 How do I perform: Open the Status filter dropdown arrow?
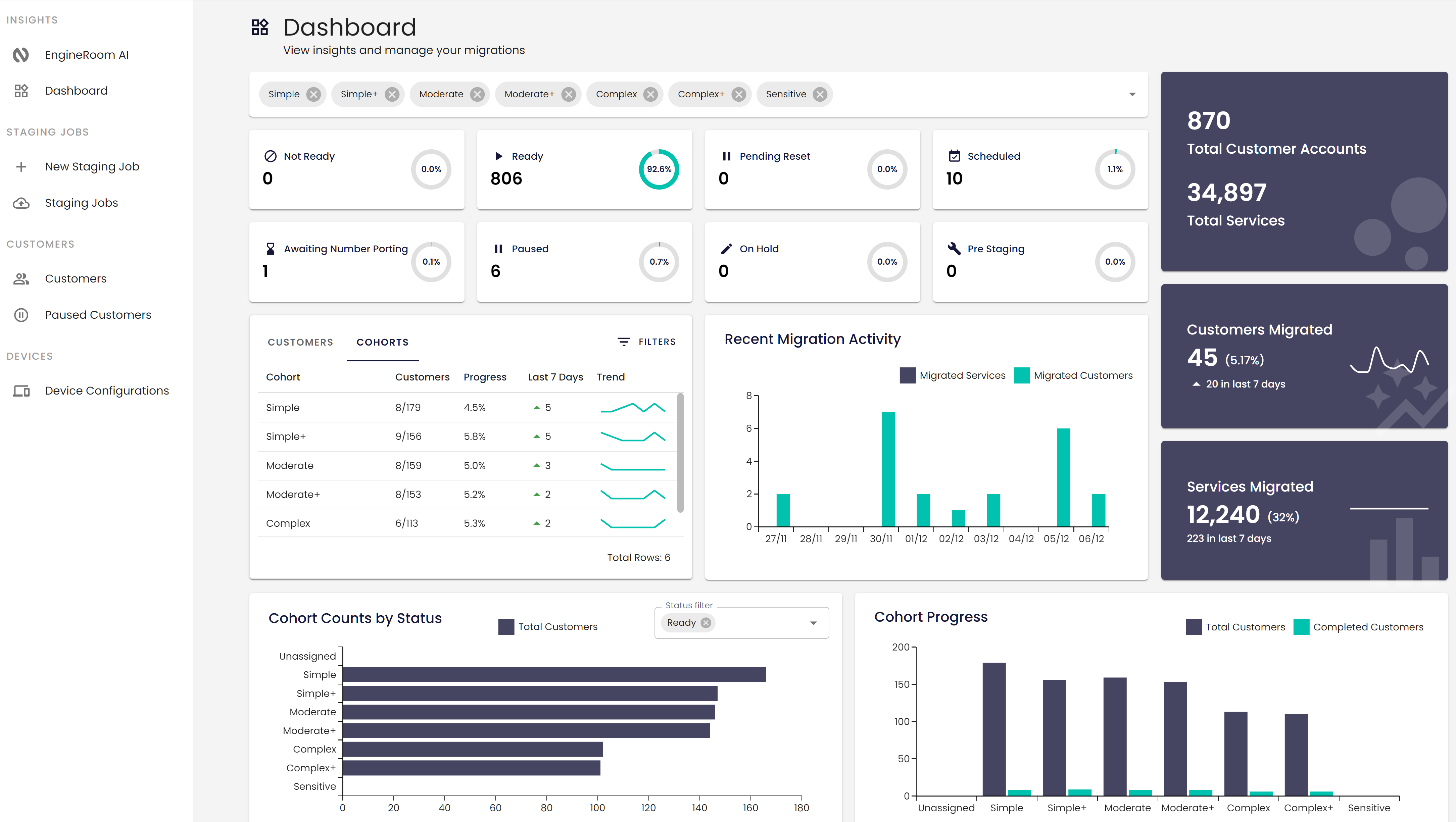pos(813,623)
